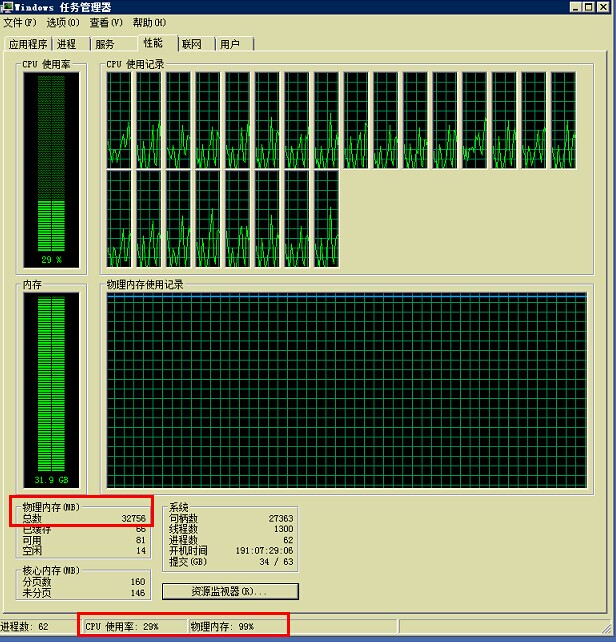
Task: Click 物理内存: 99% in the status bar
Action: coord(222,627)
